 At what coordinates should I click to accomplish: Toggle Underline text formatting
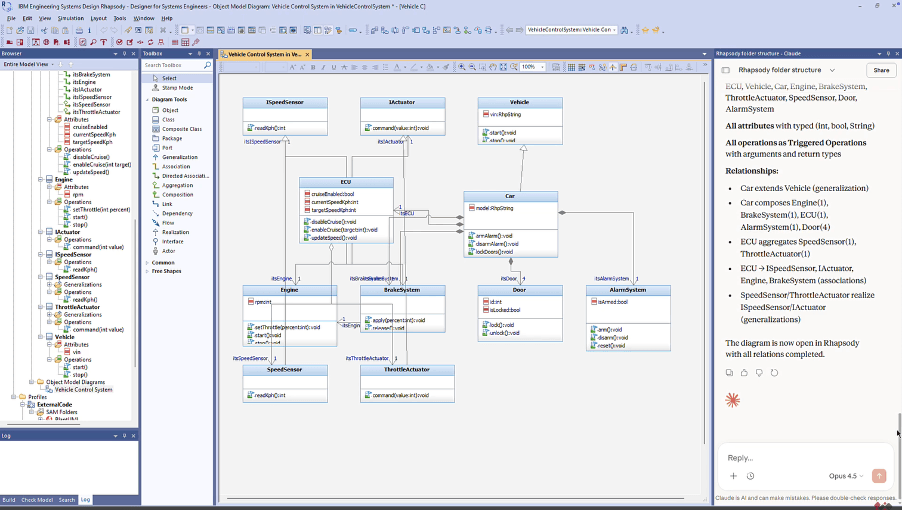334,67
